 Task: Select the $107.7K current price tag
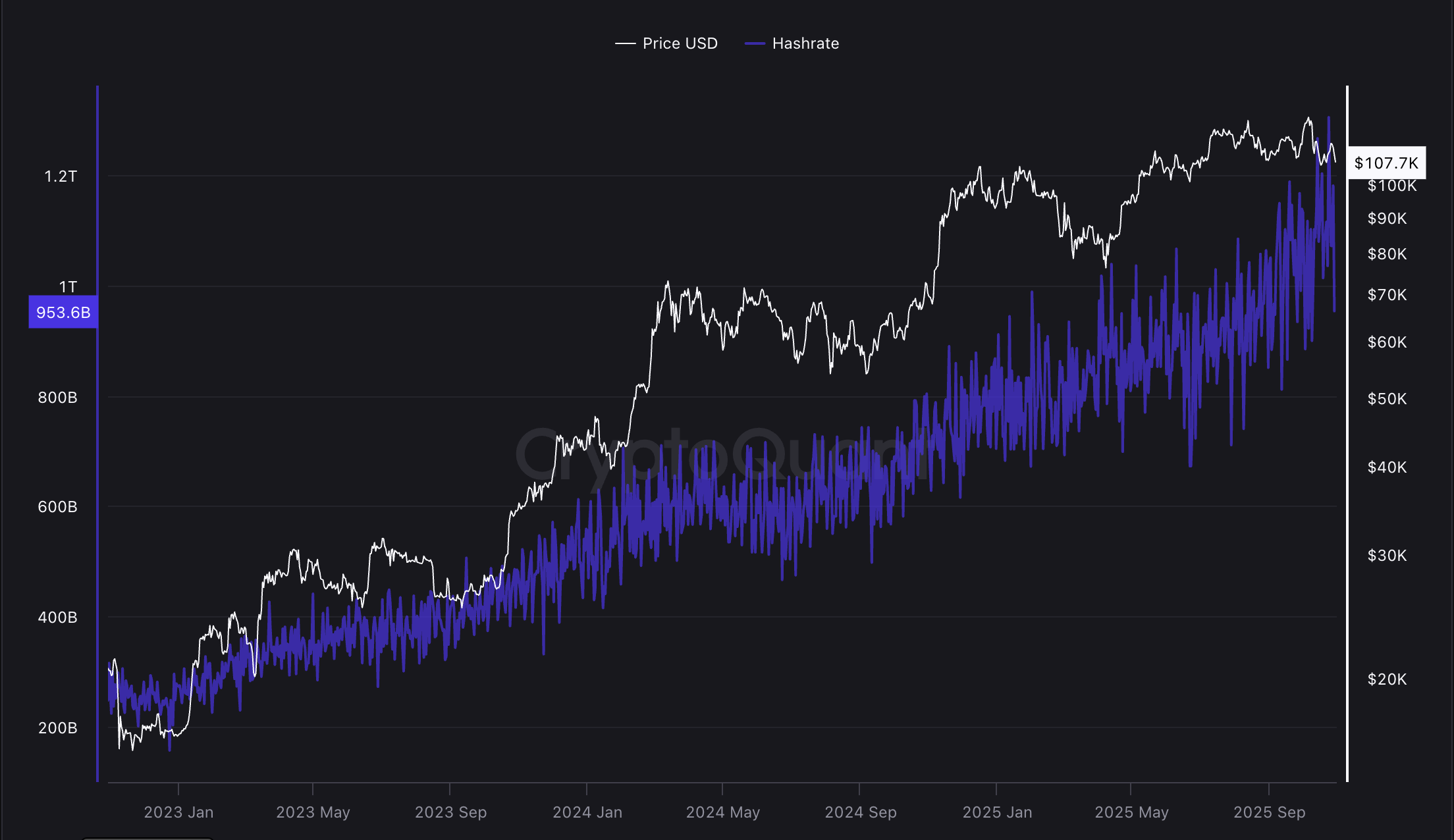1386,164
